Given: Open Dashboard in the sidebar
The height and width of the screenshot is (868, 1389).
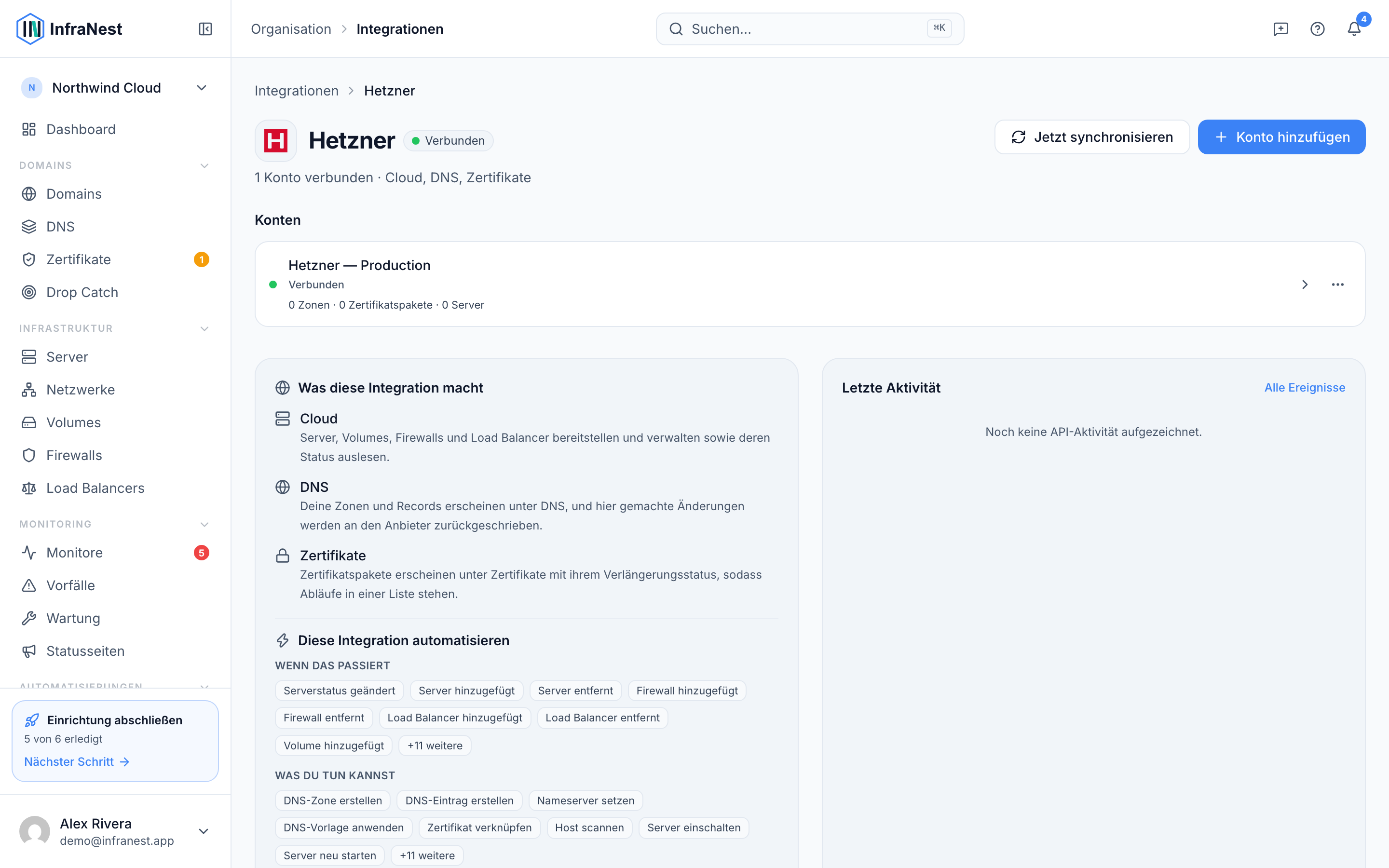Looking at the screenshot, I should (115, 129).
